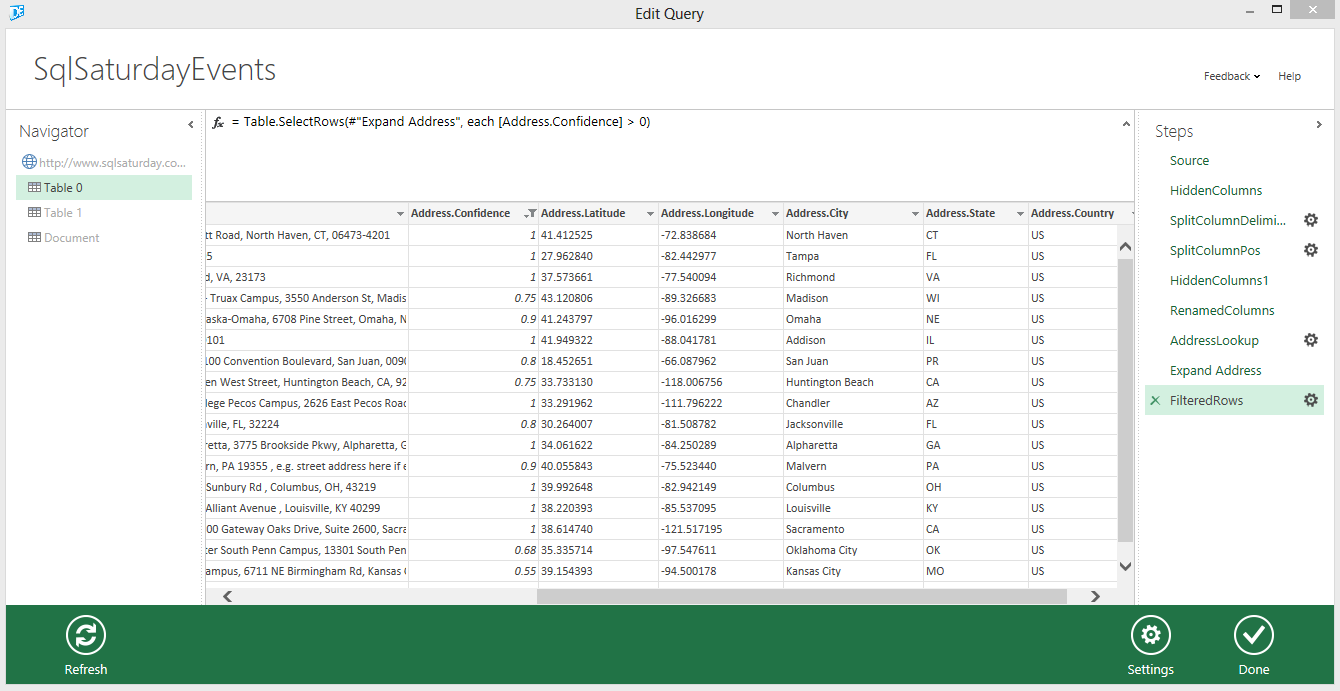This screenshot has height=691, width=1340.
Task: Click the horizontal scrollbar thumb
Action: coord(802,596)
